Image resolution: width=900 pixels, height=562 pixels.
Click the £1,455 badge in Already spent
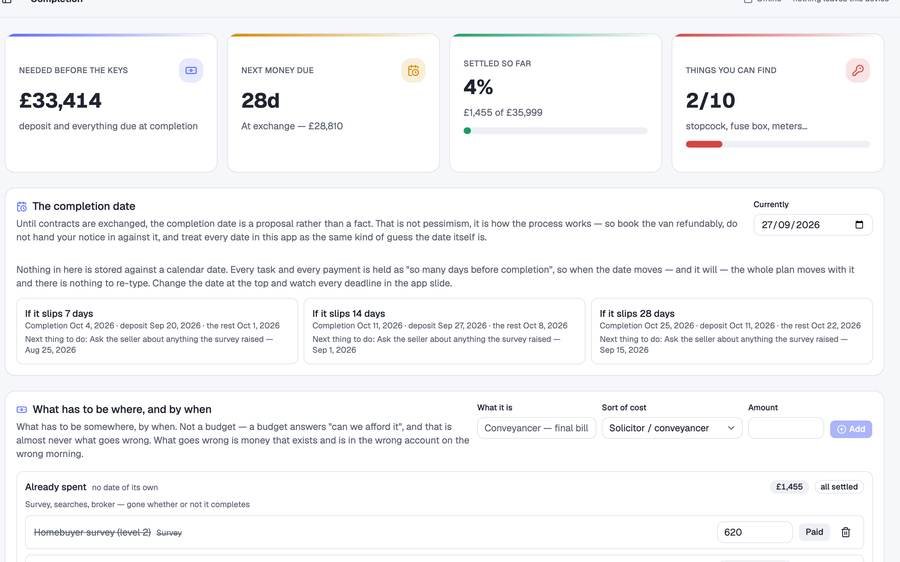pyautogui.click(x=789, y=487)
